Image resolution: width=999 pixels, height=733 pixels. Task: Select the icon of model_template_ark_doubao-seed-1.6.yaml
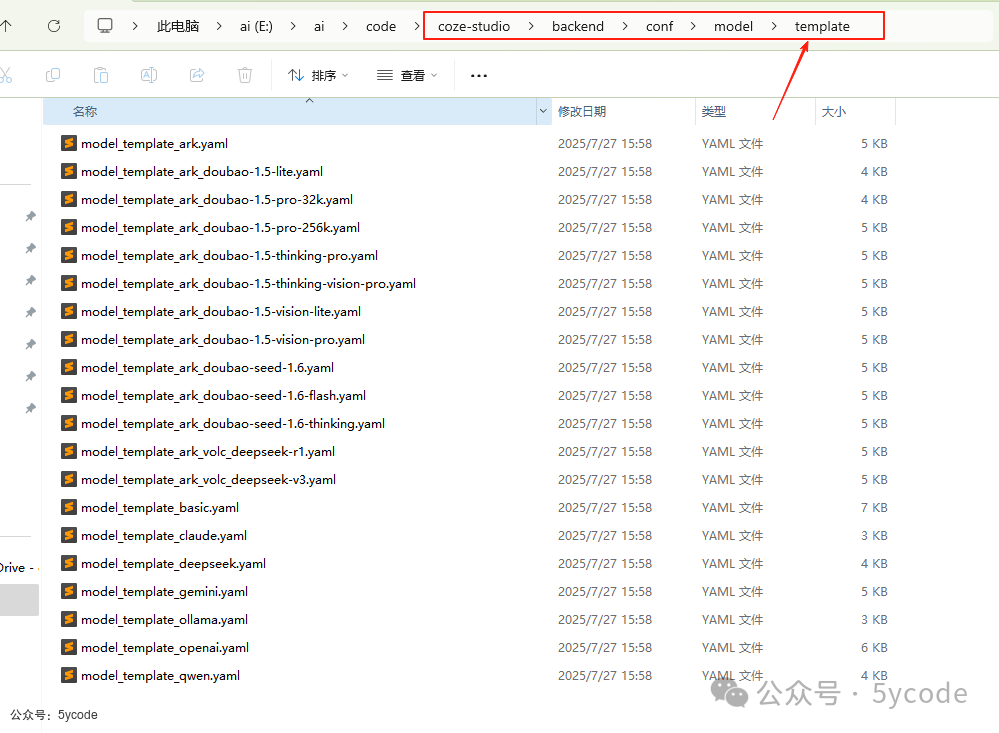click(x=69, y=367)
